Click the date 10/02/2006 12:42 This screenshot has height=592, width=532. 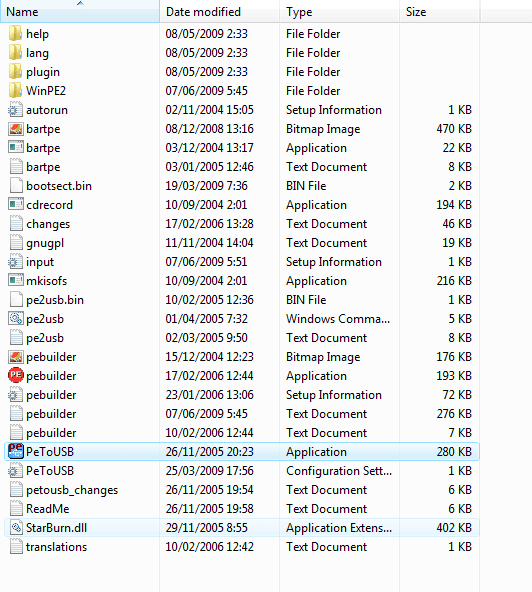[x=209, y=547]
